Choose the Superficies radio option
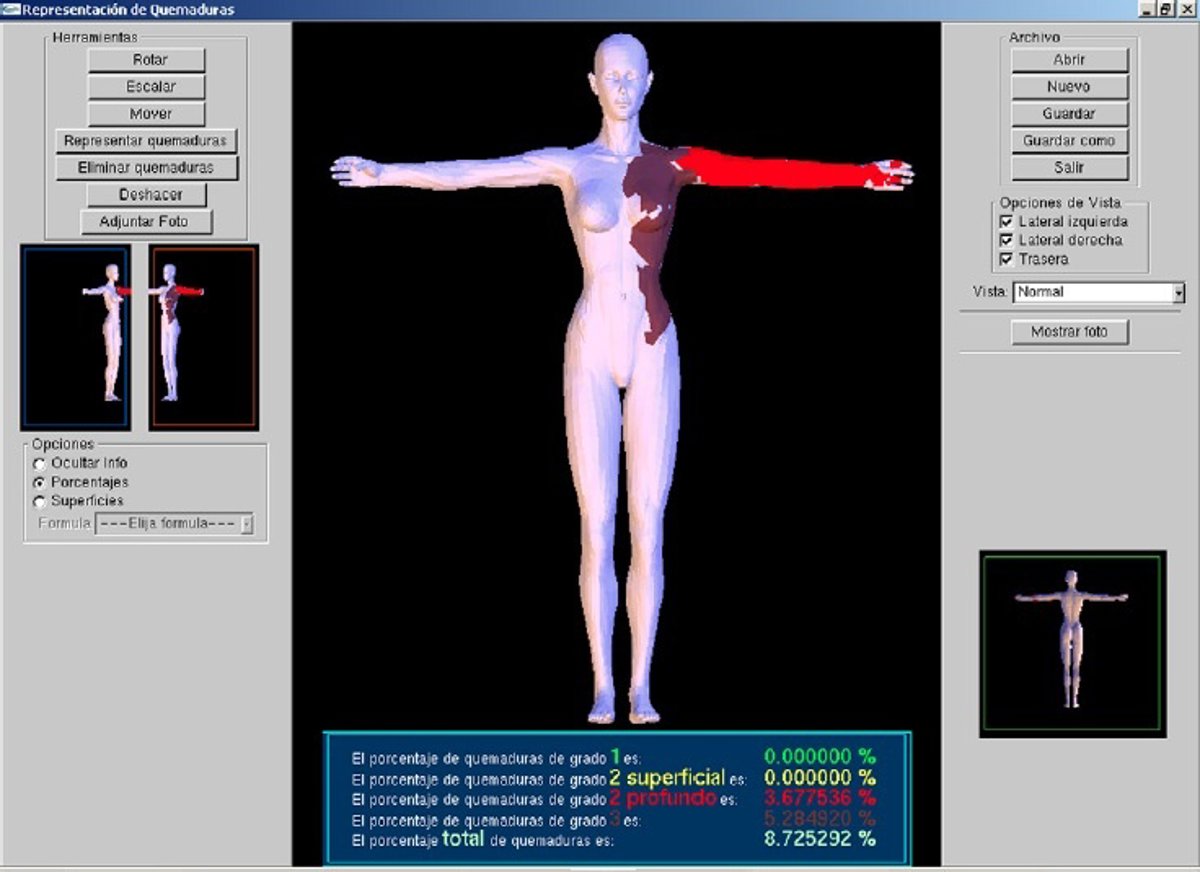This screenshot has width=1200, height=872. [x=40, y=501]
